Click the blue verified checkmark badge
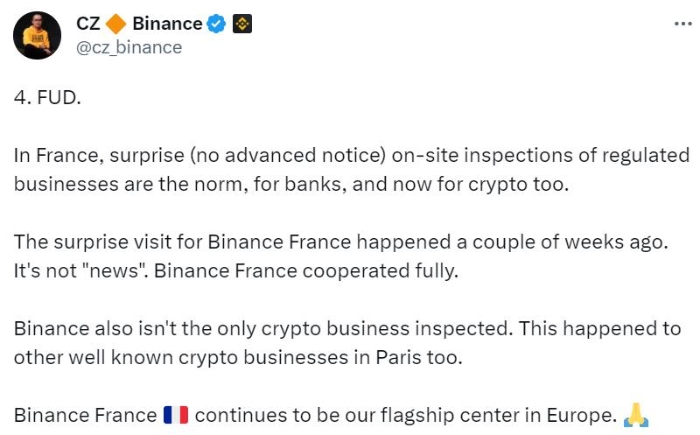The width and height of the screenshot is (700, 435). pos(217,24)
